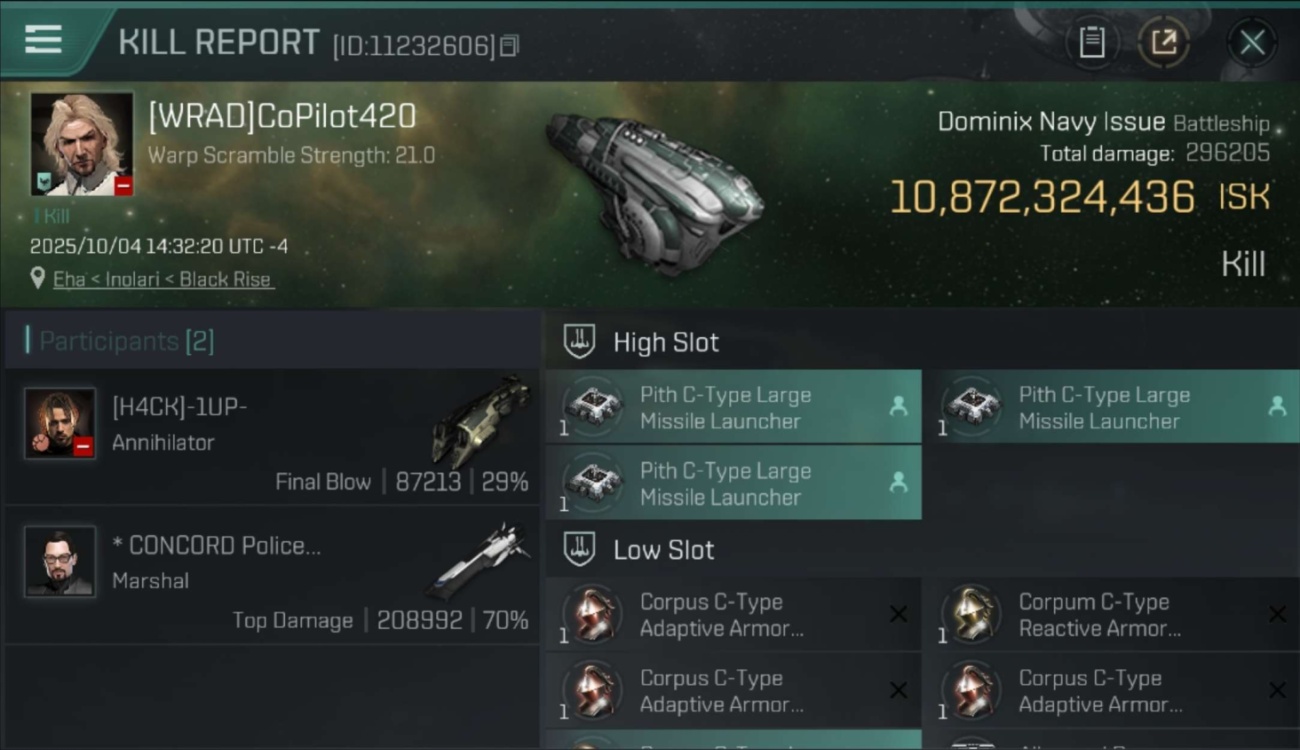Click the Corpum C-Type Reactive Armor icon
Image resolution: width=1300 pixels, height=750 pixels.
(967, 614)
